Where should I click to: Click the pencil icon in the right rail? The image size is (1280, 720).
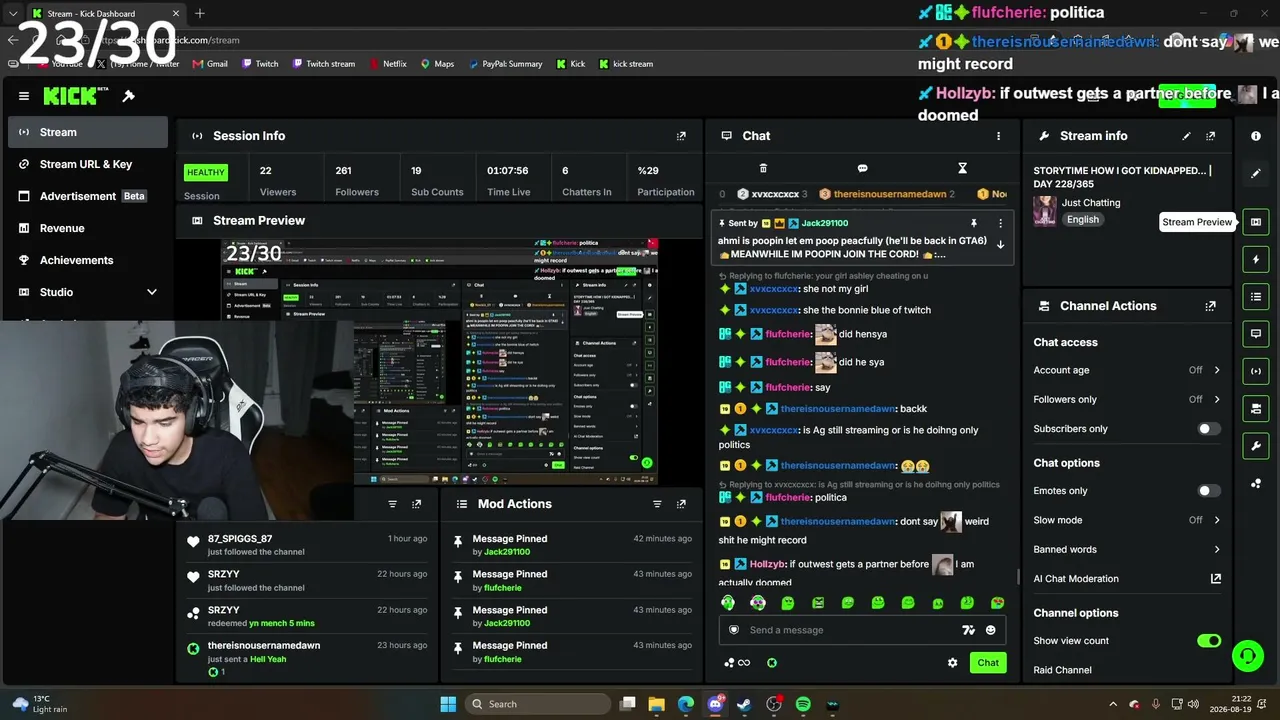pyautogui.click(x=1256, y=173)
